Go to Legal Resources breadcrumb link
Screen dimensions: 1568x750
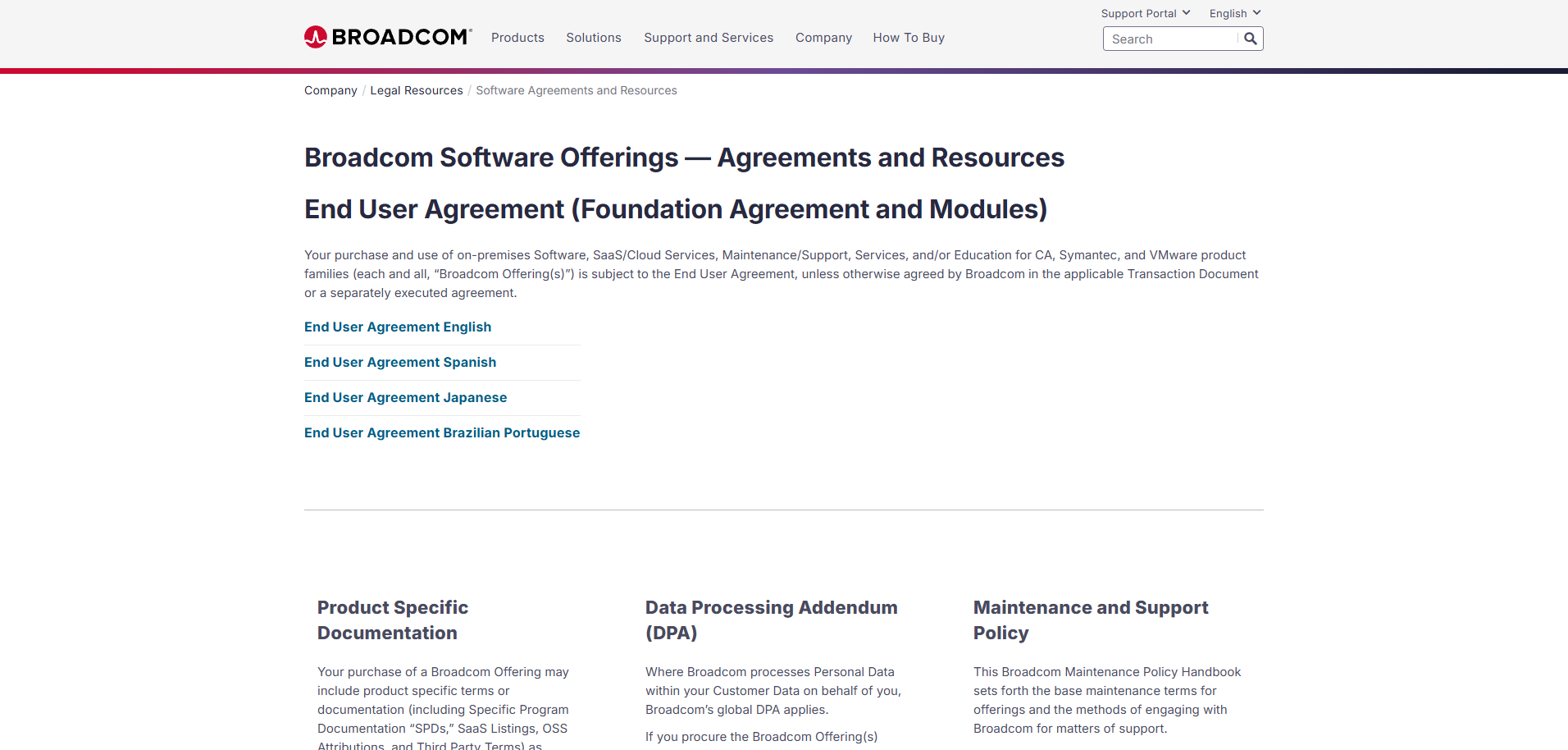pyautogui.click(x=417, y=90)
